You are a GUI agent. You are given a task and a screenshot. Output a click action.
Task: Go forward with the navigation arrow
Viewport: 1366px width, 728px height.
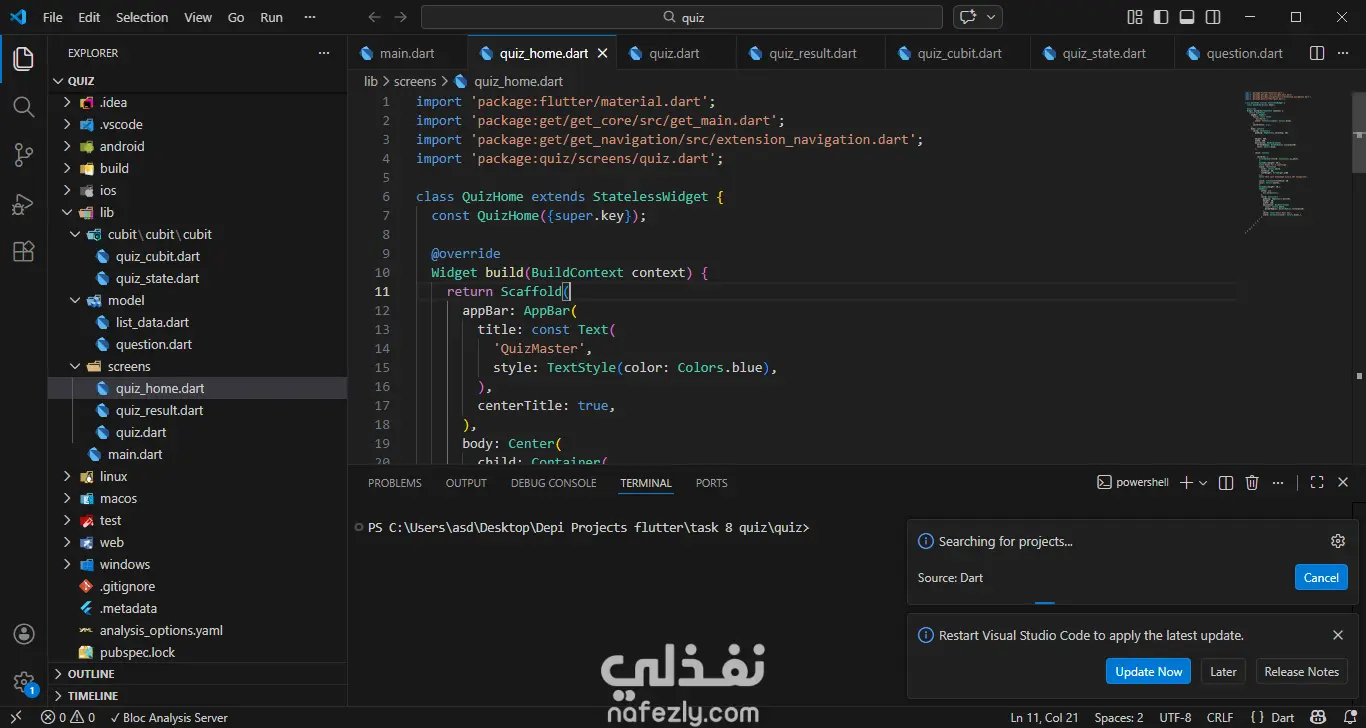click(400, 17)
